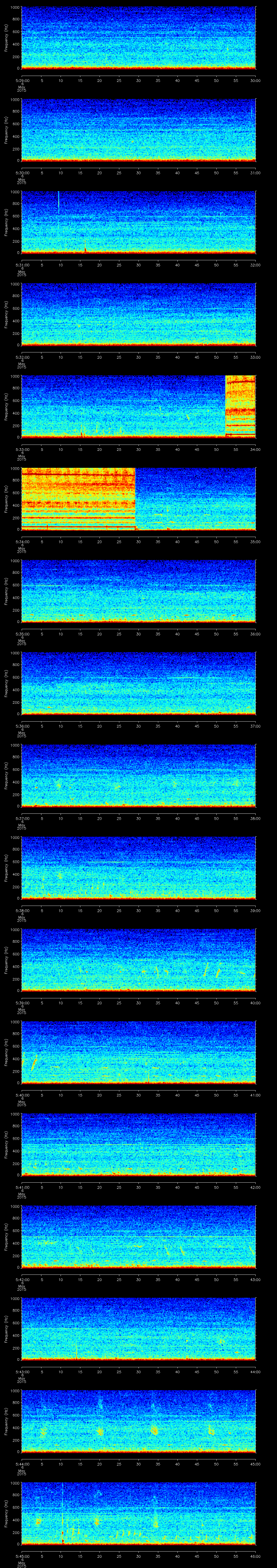Click the '5:40:00' time label
Screen dimensions: 277x1568
[x=22, y=1095]
